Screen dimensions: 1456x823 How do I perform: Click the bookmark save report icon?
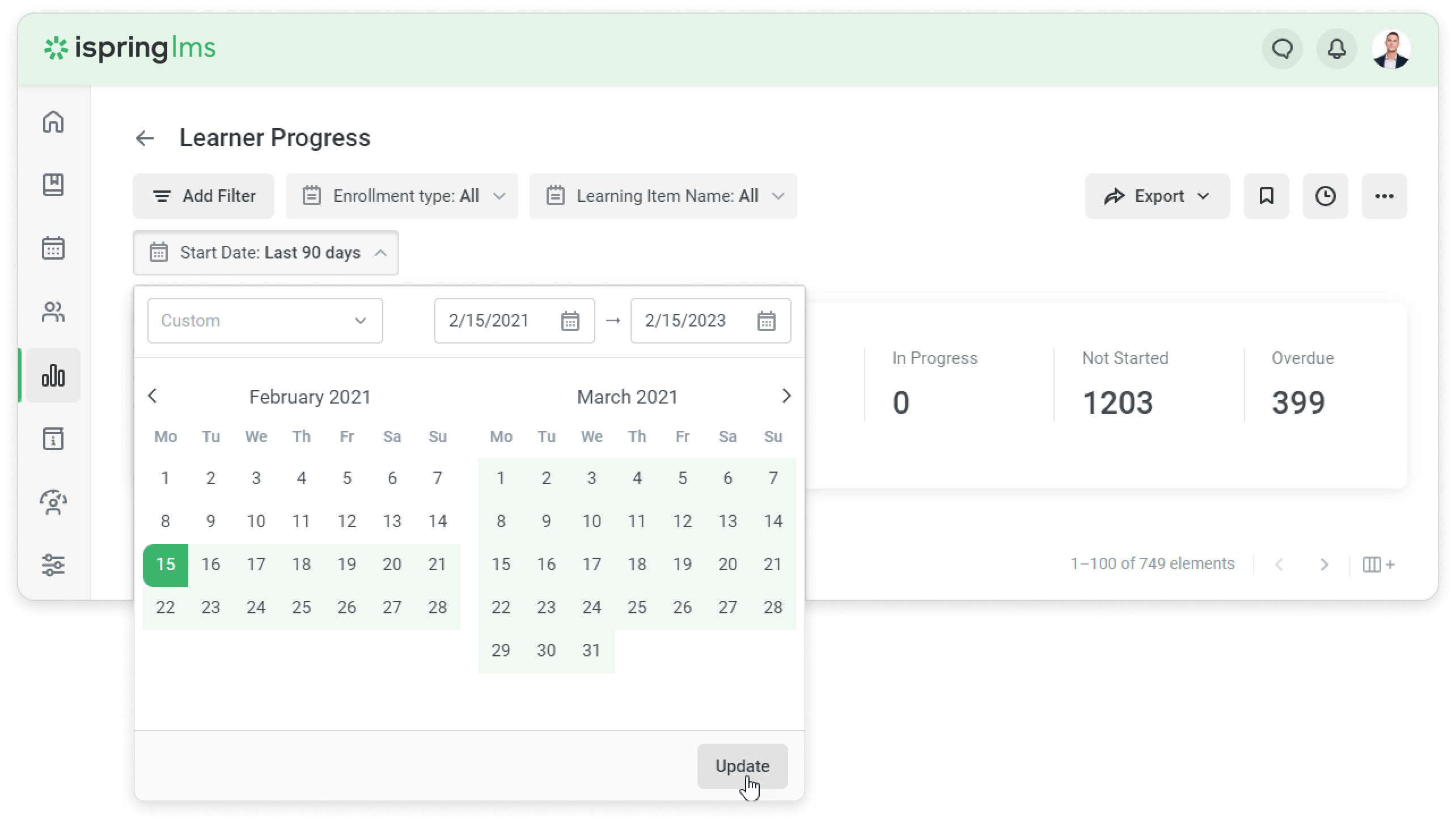(1266, 196)
